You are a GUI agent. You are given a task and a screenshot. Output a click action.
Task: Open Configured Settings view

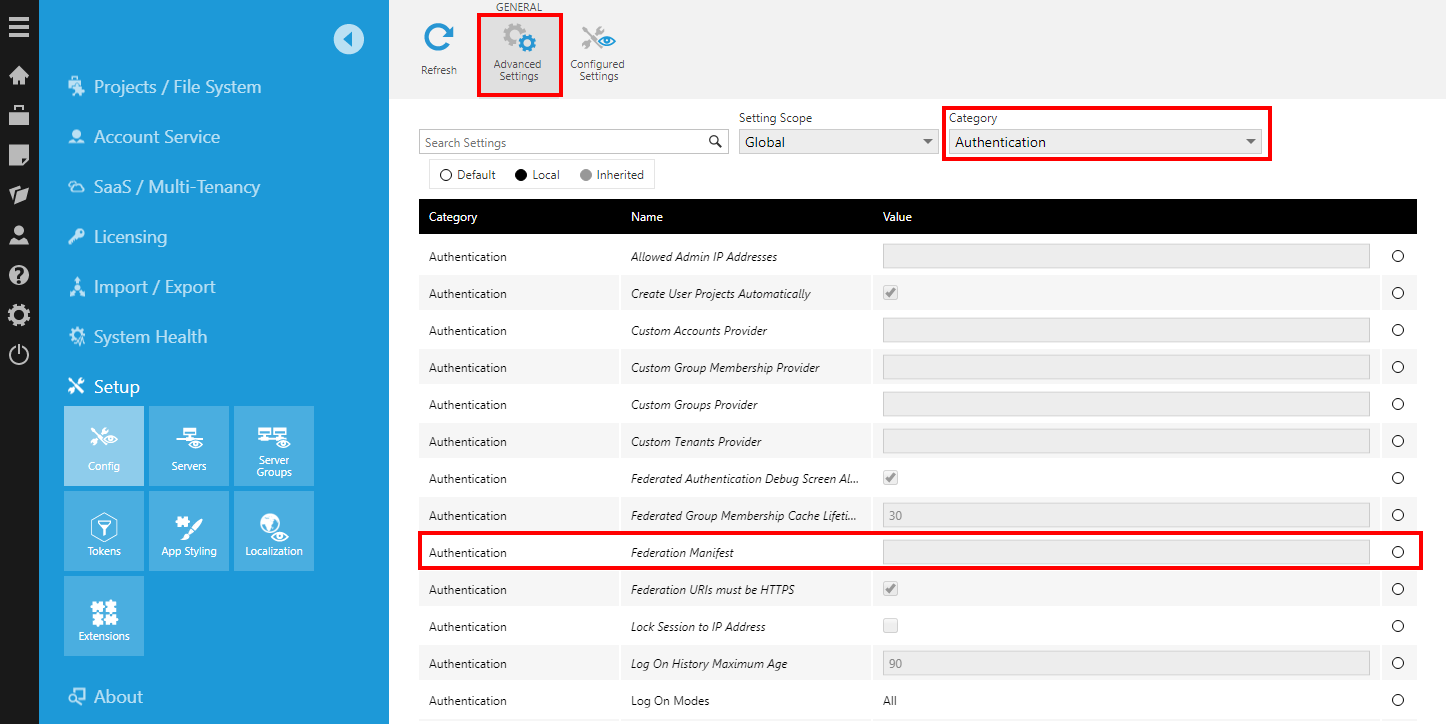click(x=598, y=54)
